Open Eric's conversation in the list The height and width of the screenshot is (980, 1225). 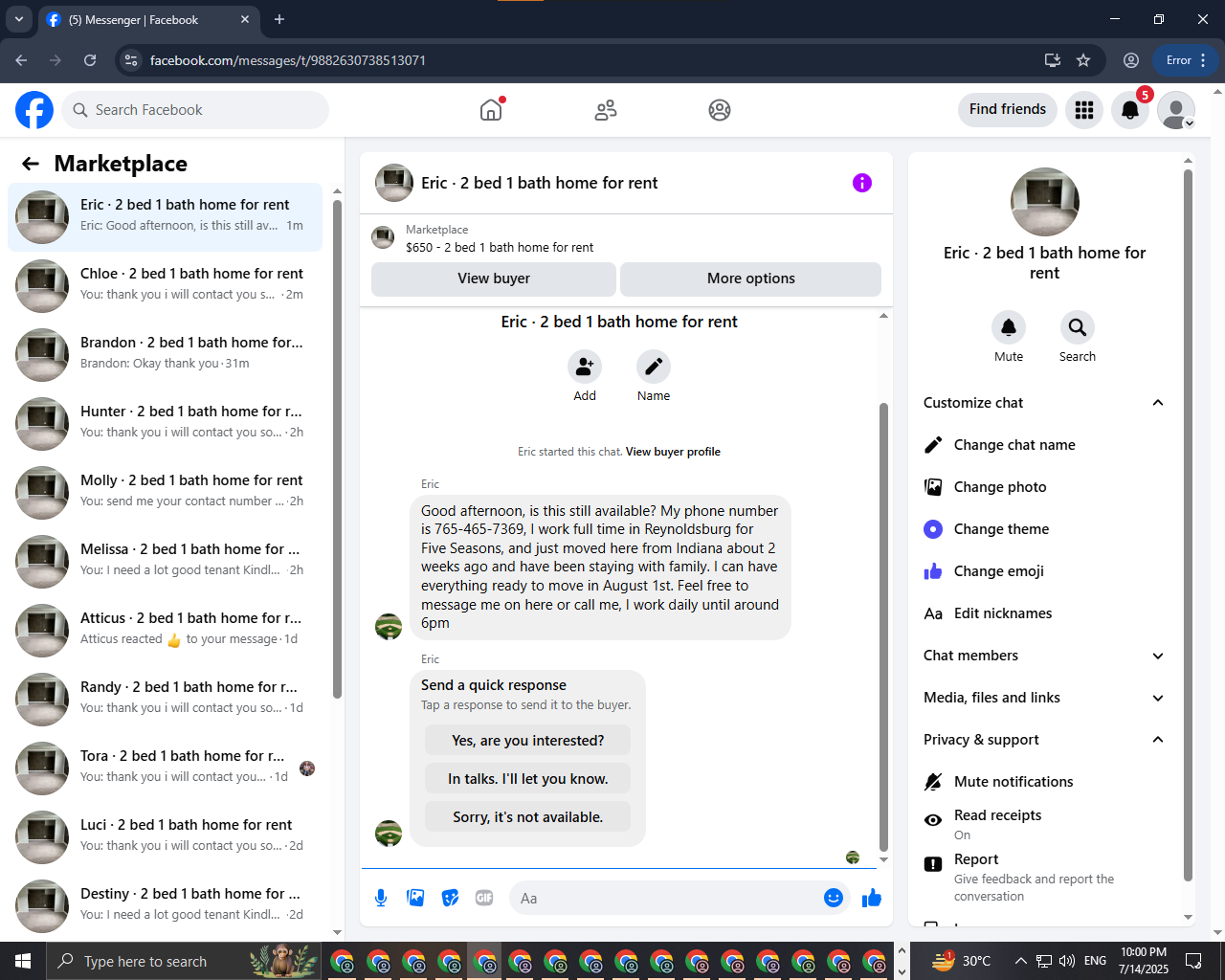tap(166, 217)
